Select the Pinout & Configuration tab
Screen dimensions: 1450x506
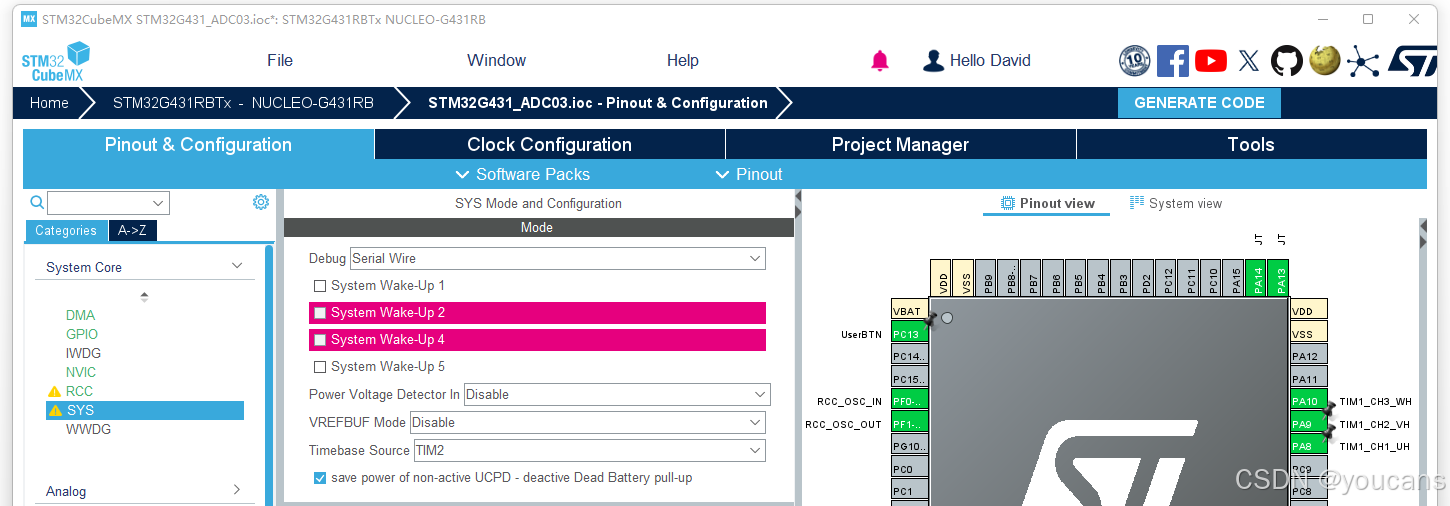198,144
